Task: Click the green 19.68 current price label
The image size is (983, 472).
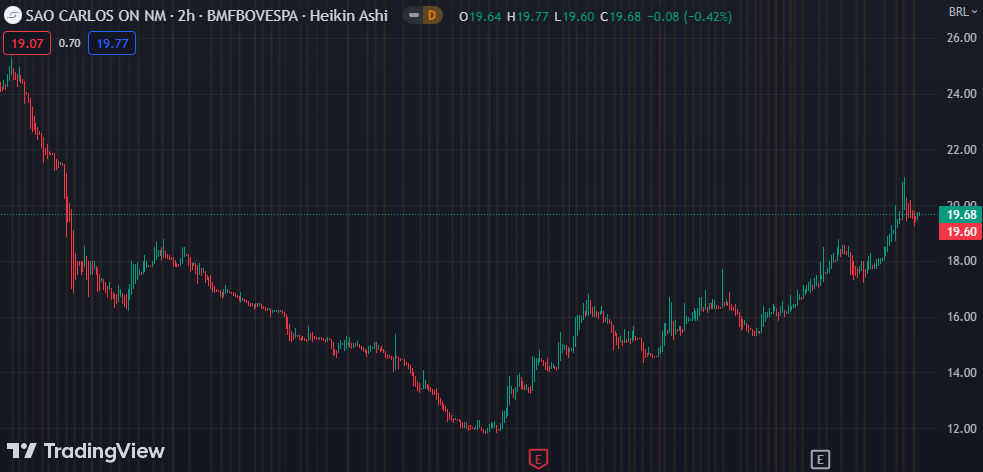Action: pos(961,215)
